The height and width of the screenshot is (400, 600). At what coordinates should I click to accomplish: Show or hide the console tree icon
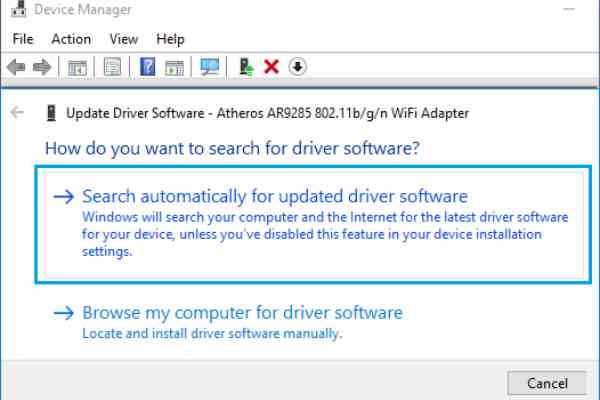point(77,67)
